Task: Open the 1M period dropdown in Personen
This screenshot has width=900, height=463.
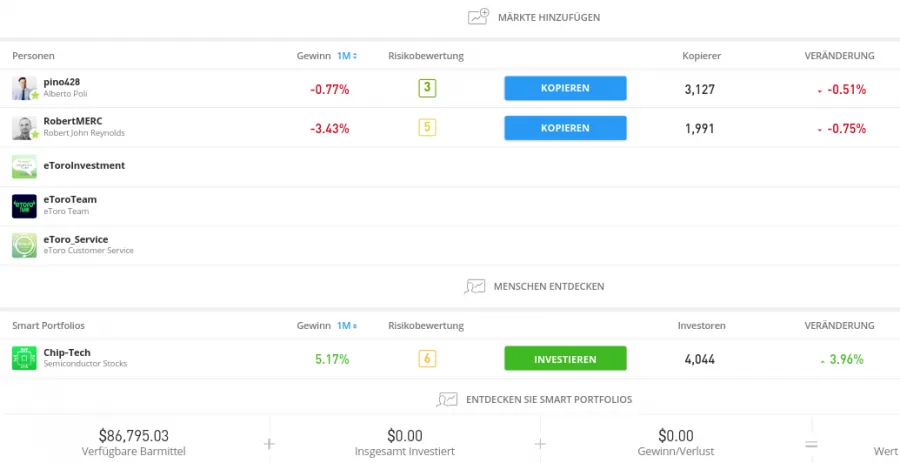Action: point(347,56)
